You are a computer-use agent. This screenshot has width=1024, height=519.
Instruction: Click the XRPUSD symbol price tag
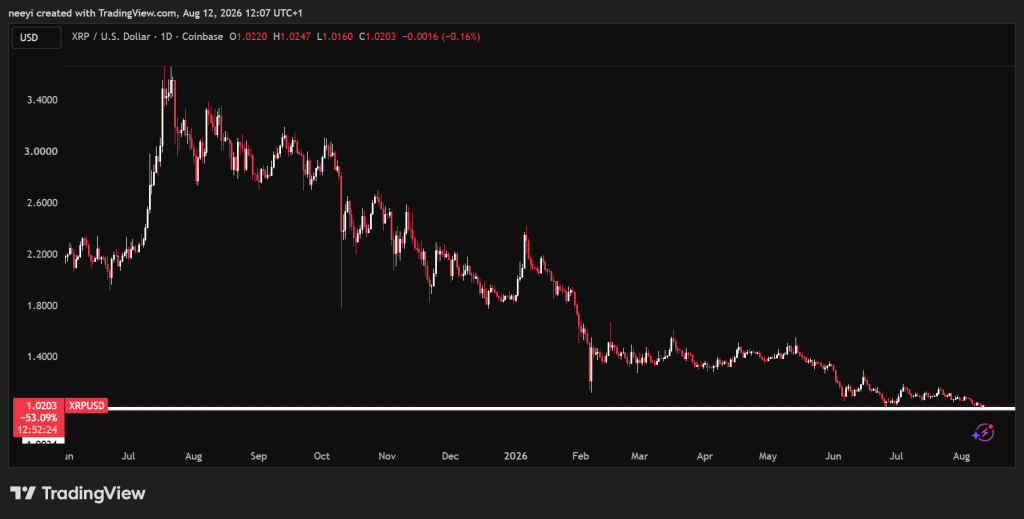point(87,405)
